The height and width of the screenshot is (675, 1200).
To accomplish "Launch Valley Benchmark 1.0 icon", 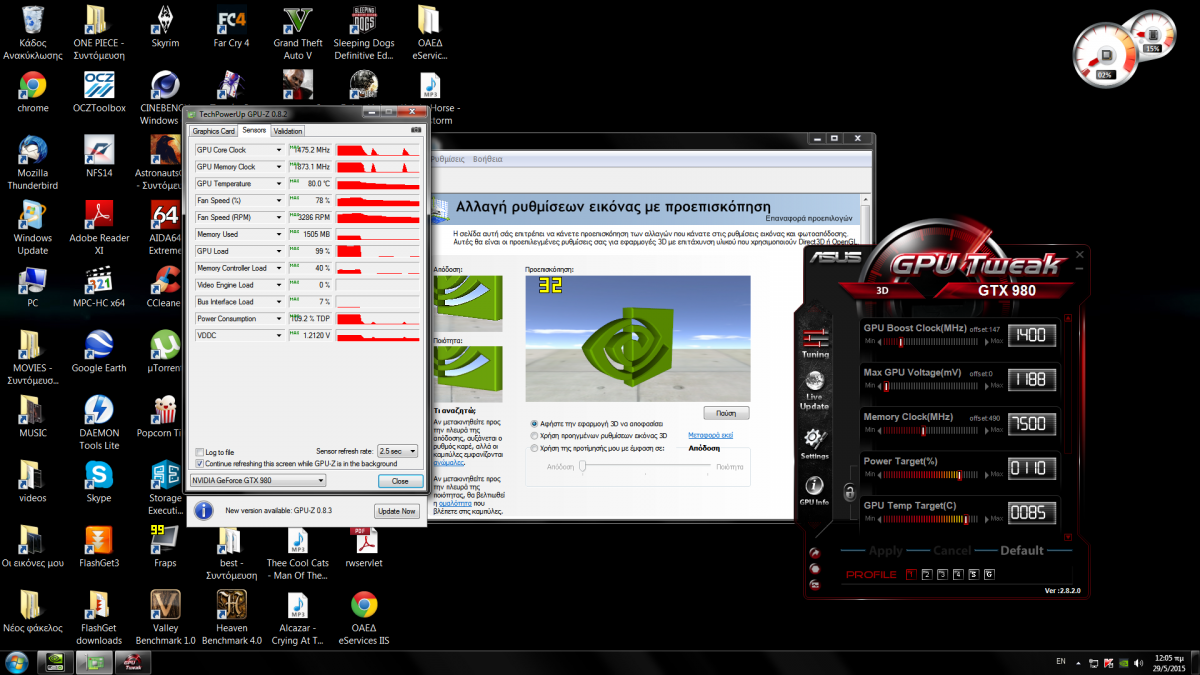I will tap(165, 617).
